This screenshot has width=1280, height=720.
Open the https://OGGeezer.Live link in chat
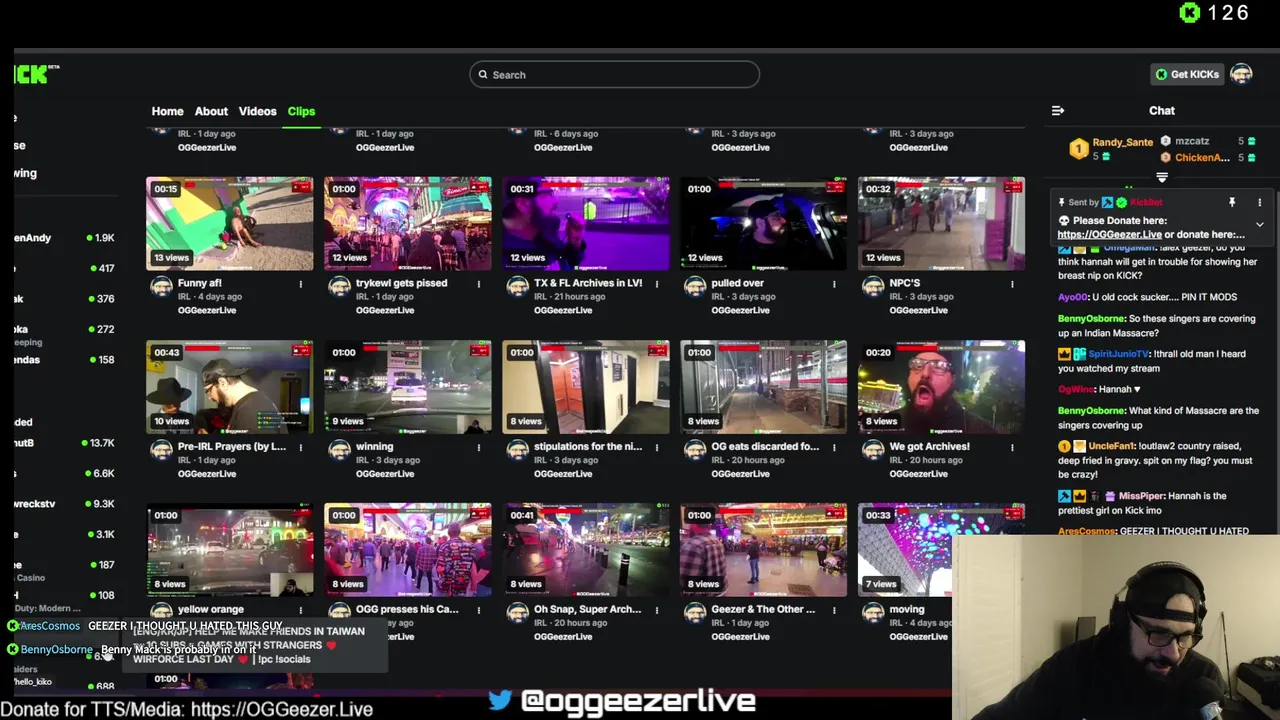point(1109,235)
